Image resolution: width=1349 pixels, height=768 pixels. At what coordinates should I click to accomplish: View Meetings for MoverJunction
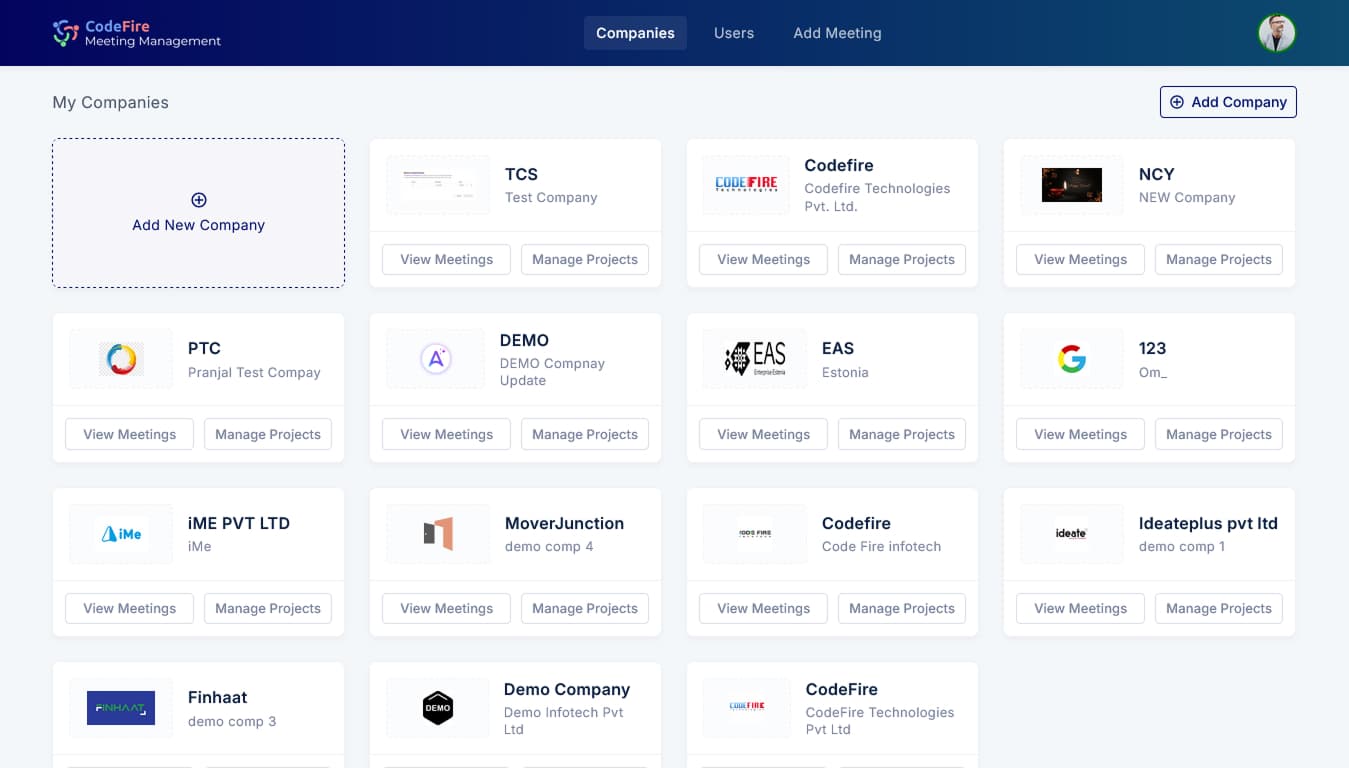(x=446, y=608)
